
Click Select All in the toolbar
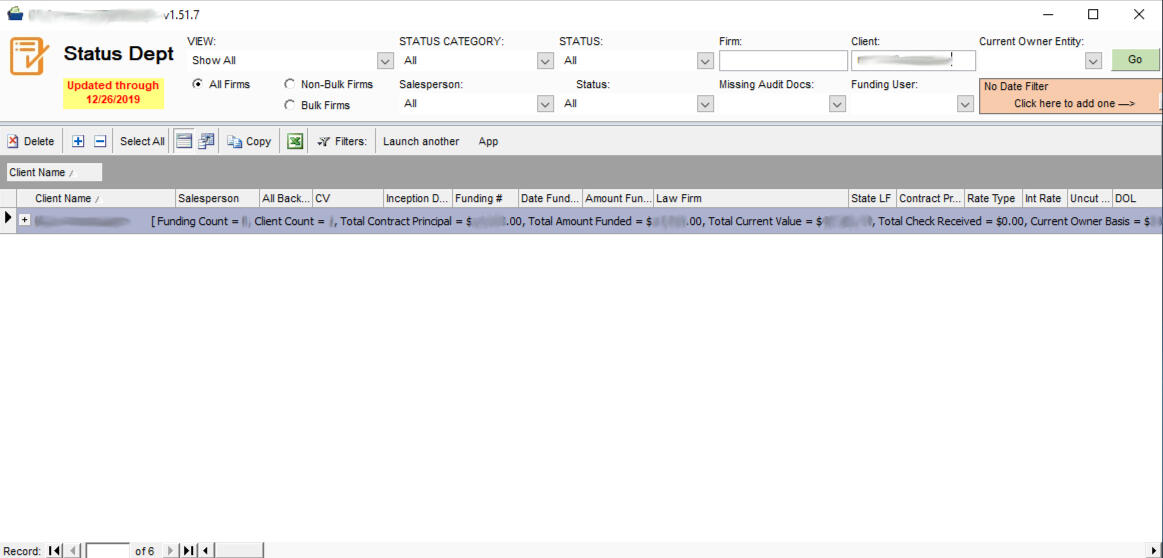(142, 142)
